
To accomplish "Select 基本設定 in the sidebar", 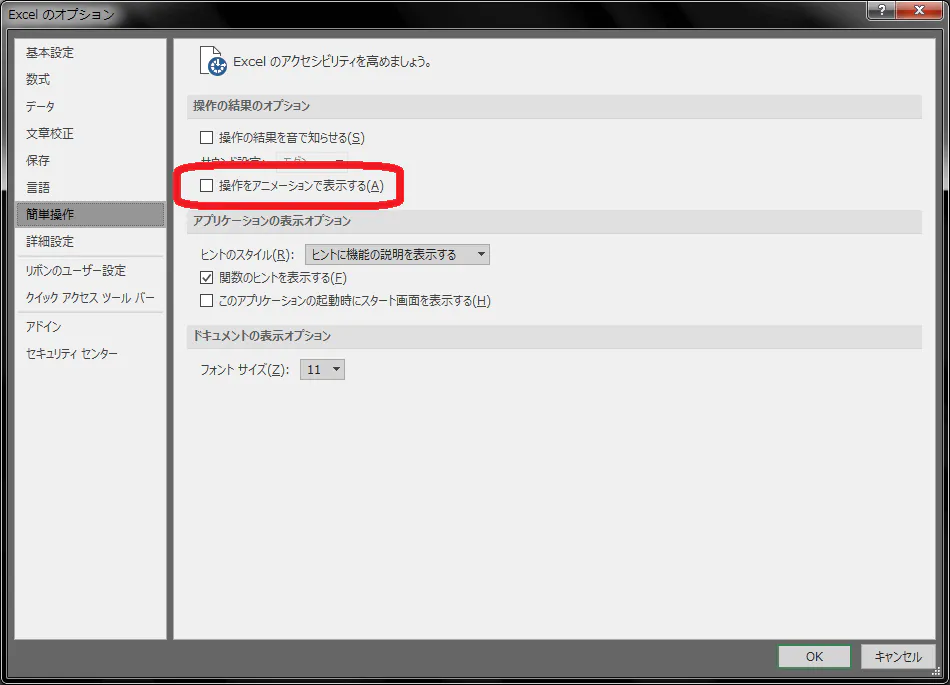I will click(50, 53).
